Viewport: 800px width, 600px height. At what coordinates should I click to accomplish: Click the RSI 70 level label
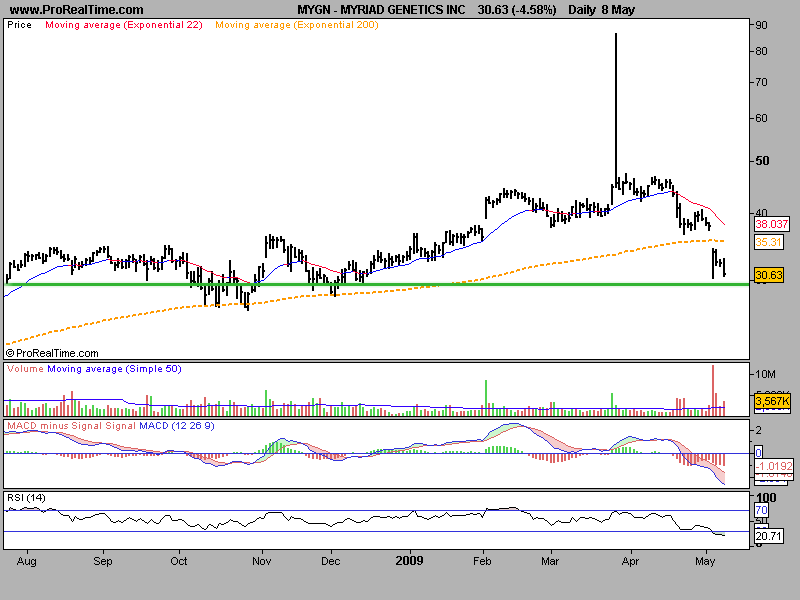click(x=761, y=510)
